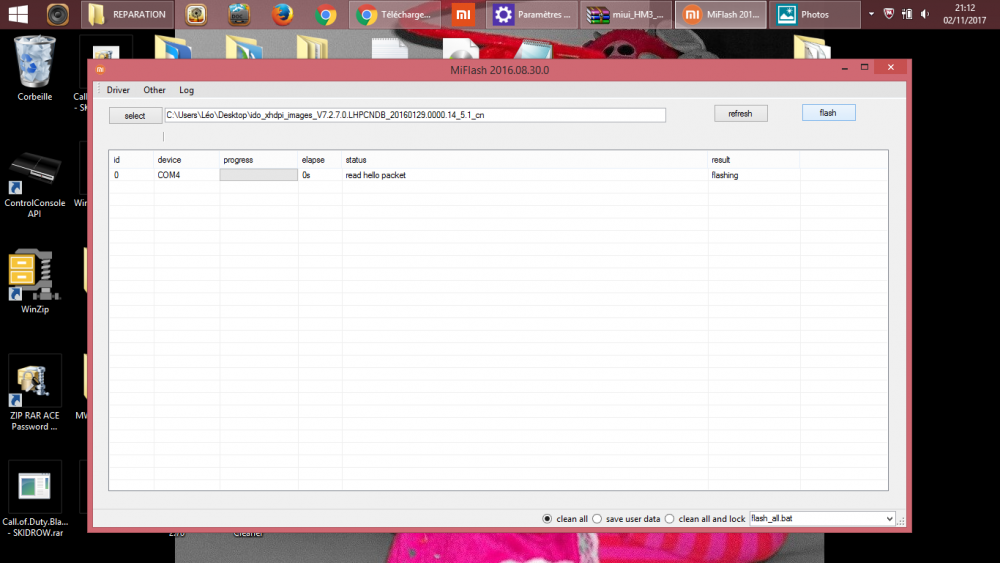Screen dimensions: 1000x563
Task: Open the Log menu
Action: pyautogui.click(x=186, y=90)
